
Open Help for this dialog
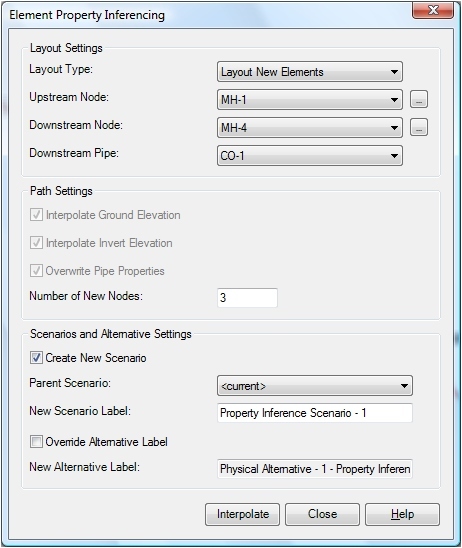coord(402,514)
